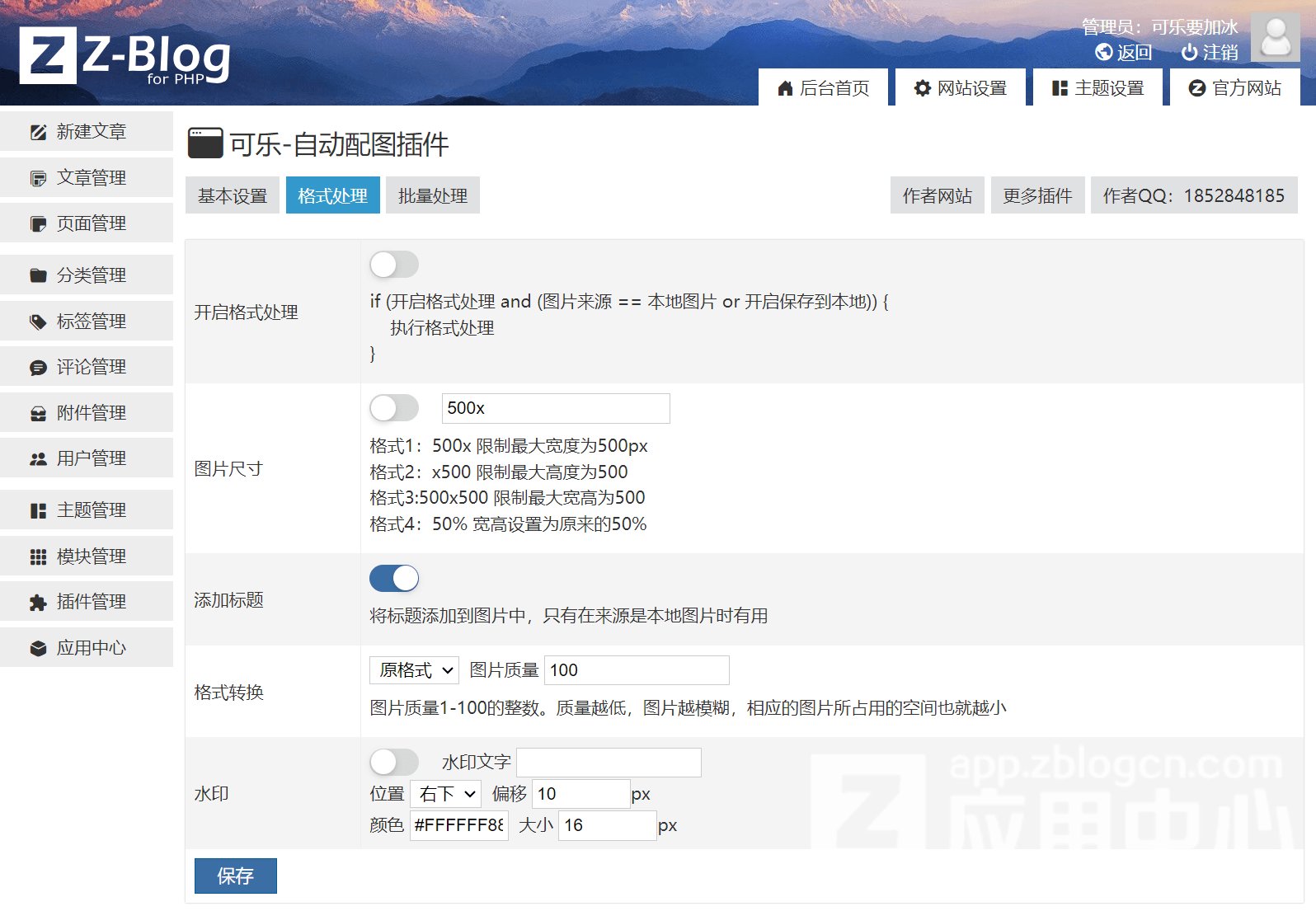Click the 用户管理 users icon

pyautogui.click(x=38, y=458)
